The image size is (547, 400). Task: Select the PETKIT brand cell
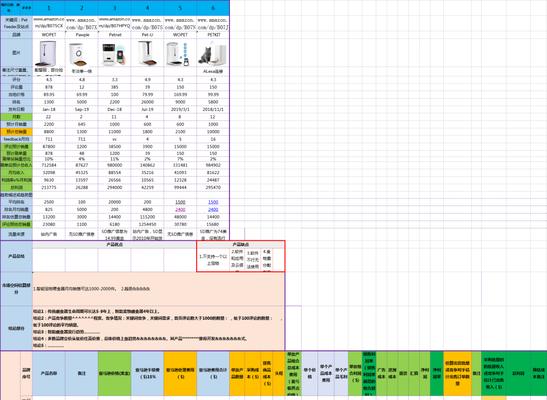pos(213,35)
